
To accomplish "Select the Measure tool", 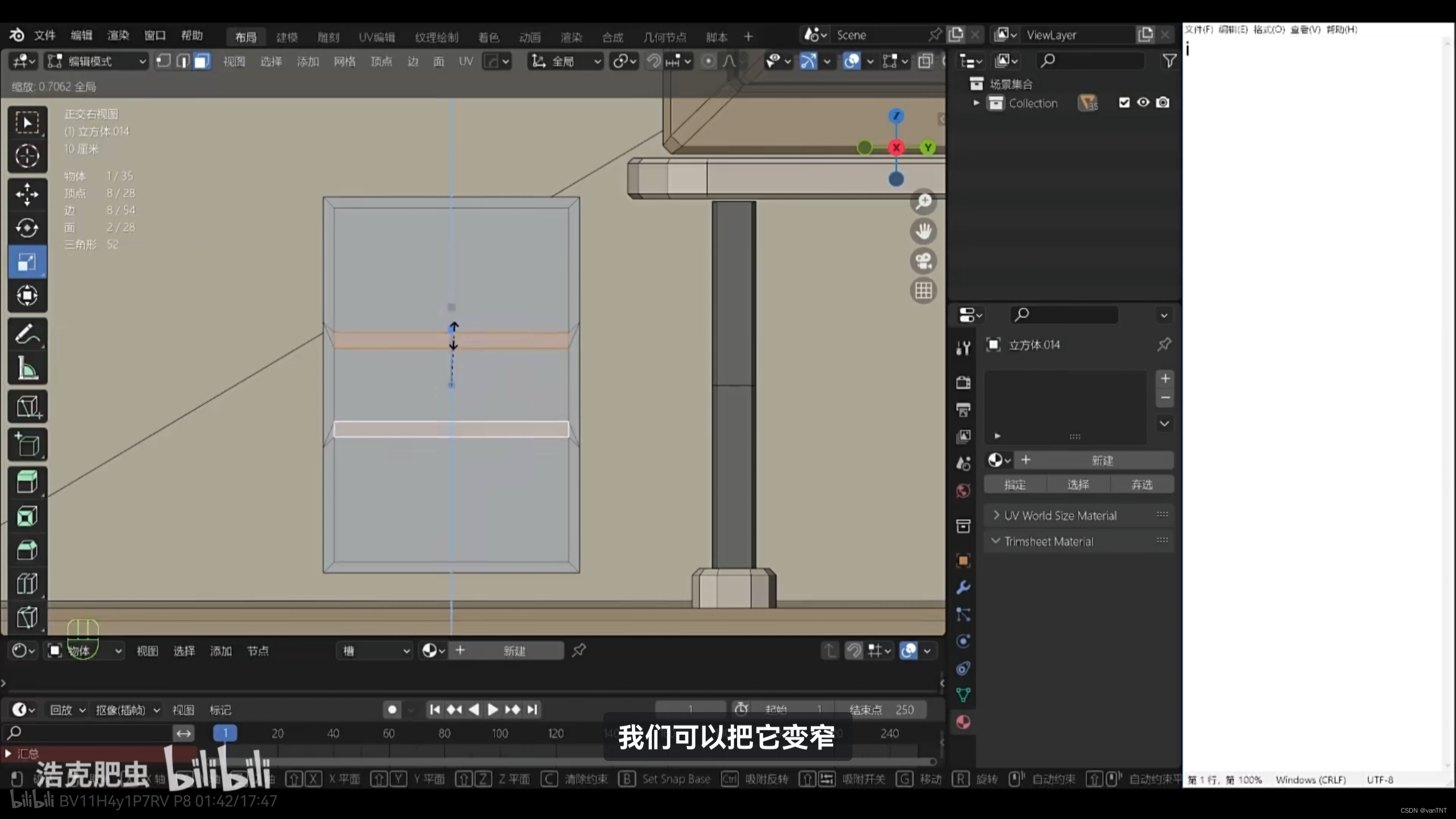I will (27, 368).
